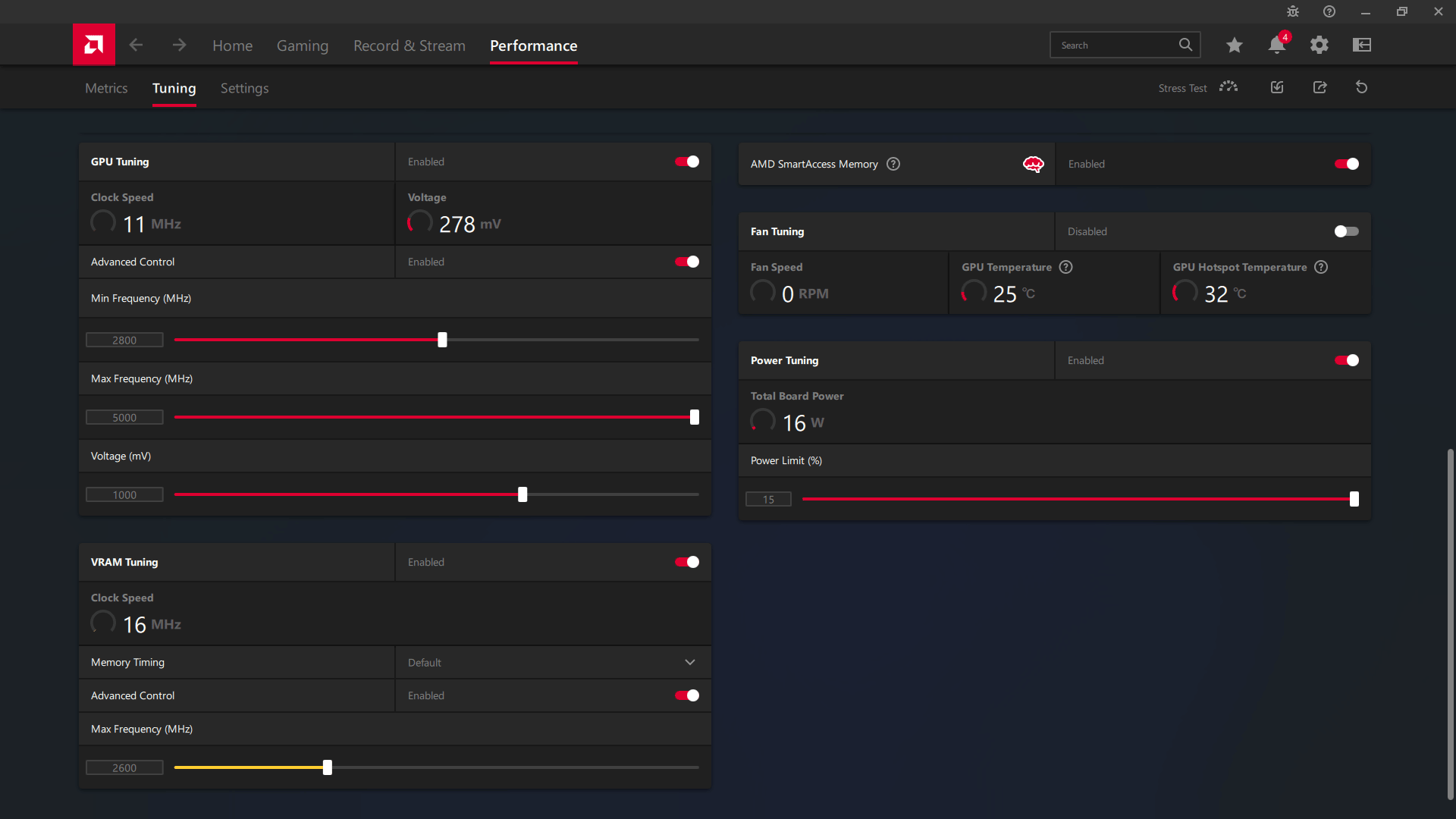
Task: Click the GPU Max Frequency slider handle
Action: [695, 417]
